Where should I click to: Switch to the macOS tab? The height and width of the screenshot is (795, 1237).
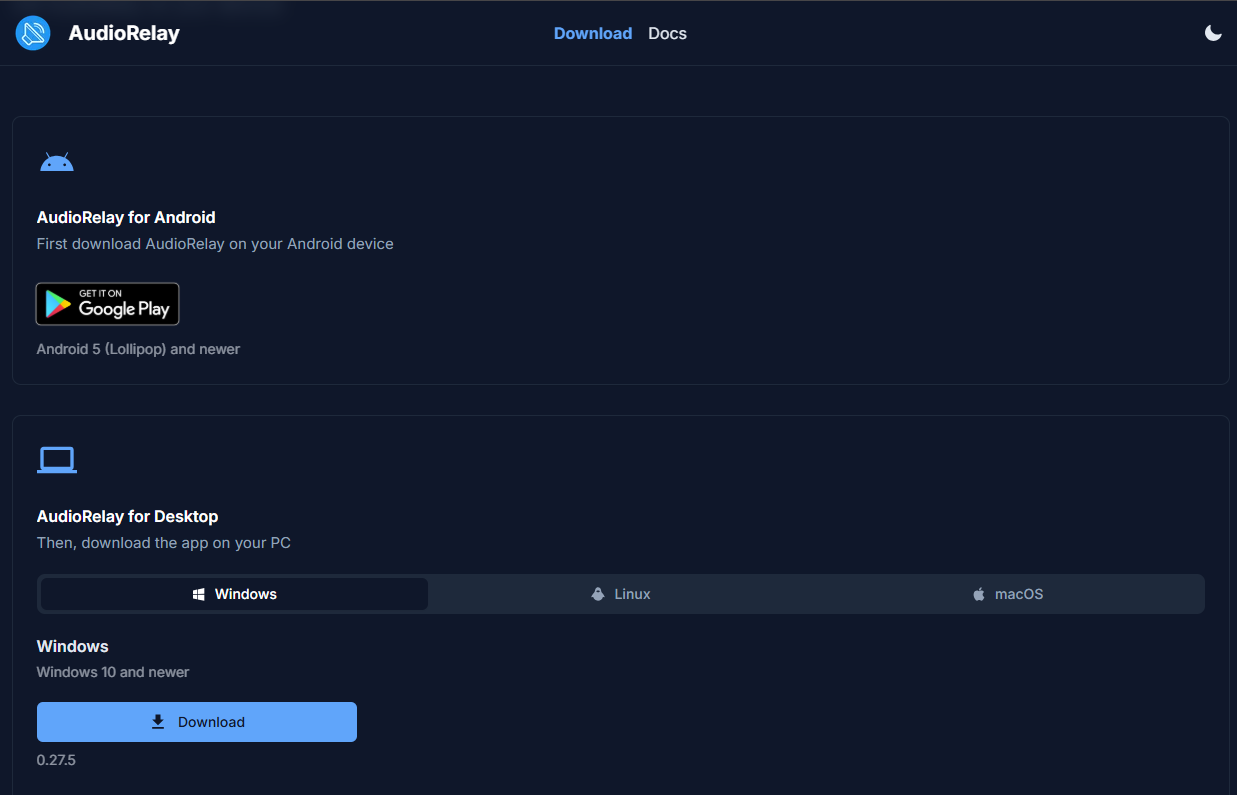1008,594
